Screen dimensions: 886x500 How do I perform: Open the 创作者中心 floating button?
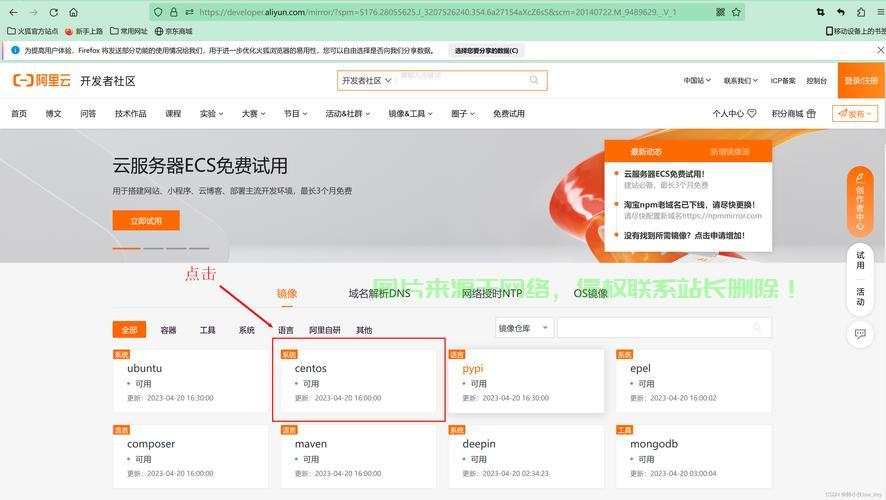[x=860, y=200]
